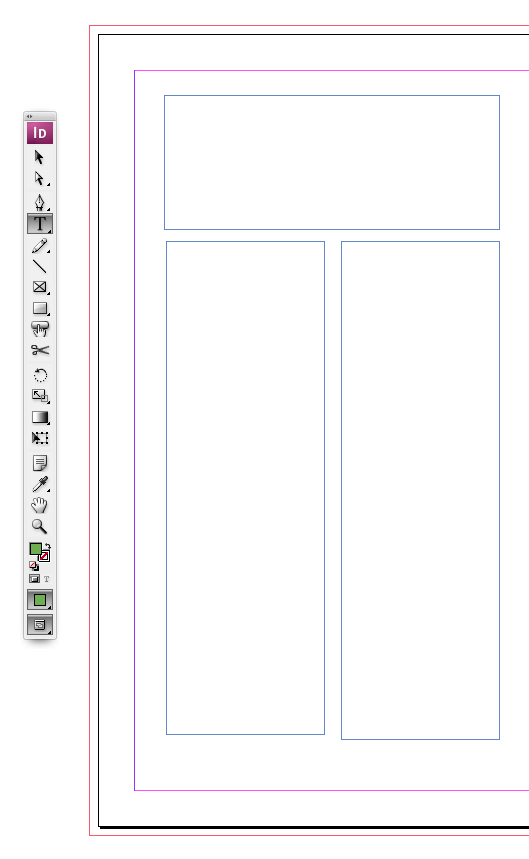The image size is (529, 859).
Task: Select the Rectangle tool
Action: click(39, 308)
